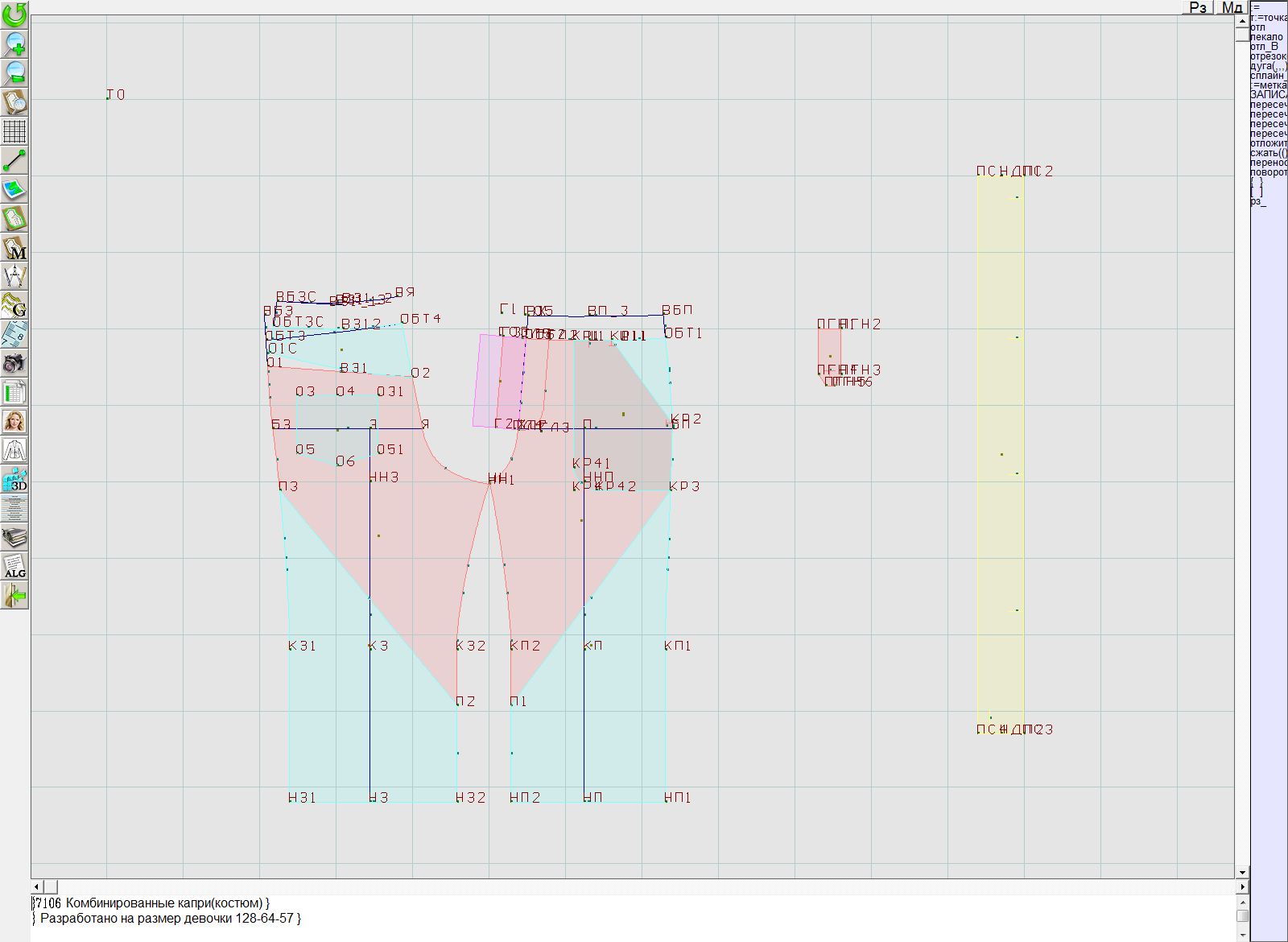Click the green spreadsheet table icon

click(14, 392)
